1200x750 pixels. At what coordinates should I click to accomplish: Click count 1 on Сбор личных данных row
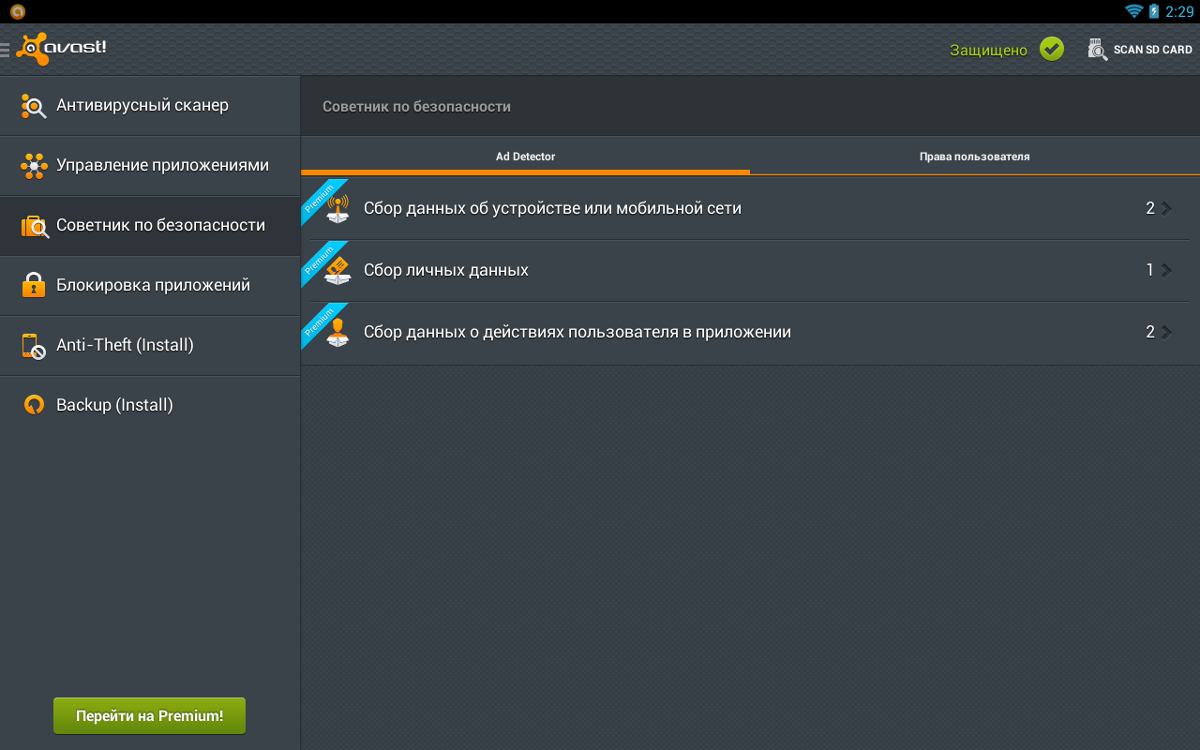pos(1150,270)
